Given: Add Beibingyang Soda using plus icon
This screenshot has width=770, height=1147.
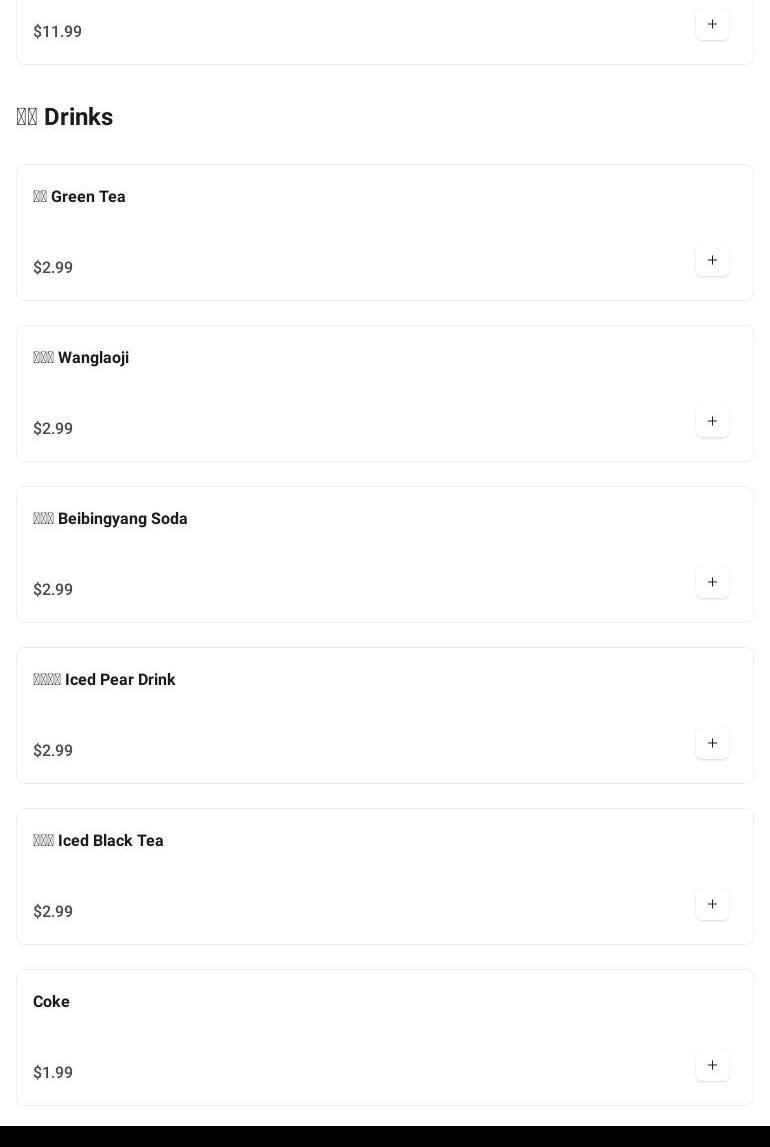Looking at the screenshot, I should 712,582.
